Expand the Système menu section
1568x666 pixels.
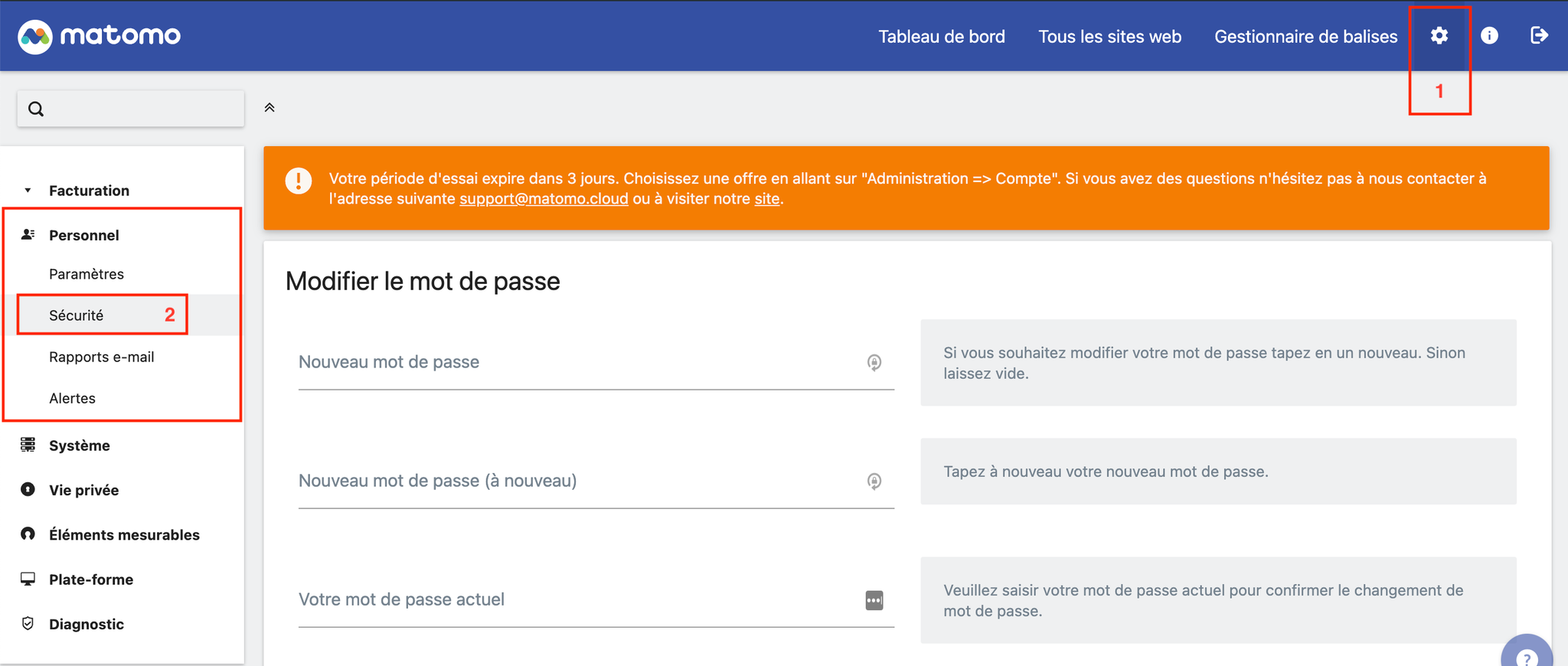tap(79, 446)
